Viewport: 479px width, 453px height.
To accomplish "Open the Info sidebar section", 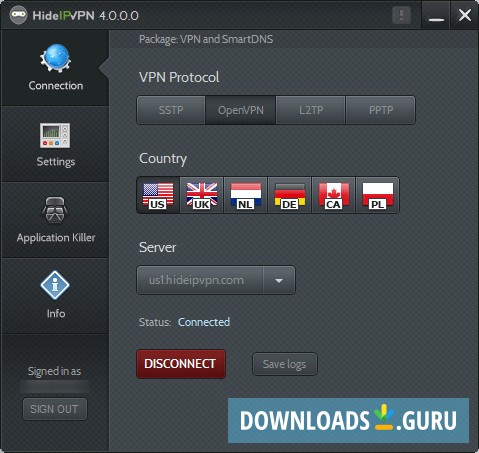I will coord(55,296).
